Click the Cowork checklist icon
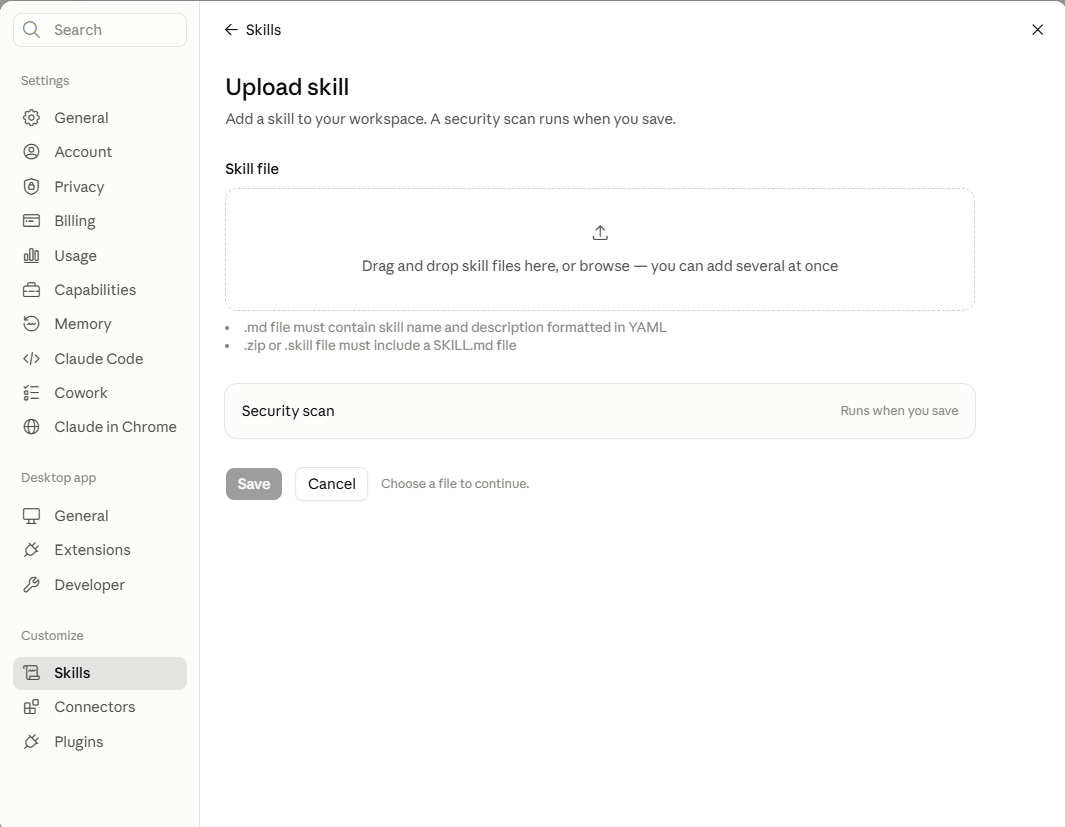Image resolution: width=1065 pixels, height=827 pixels. (31, 392)
